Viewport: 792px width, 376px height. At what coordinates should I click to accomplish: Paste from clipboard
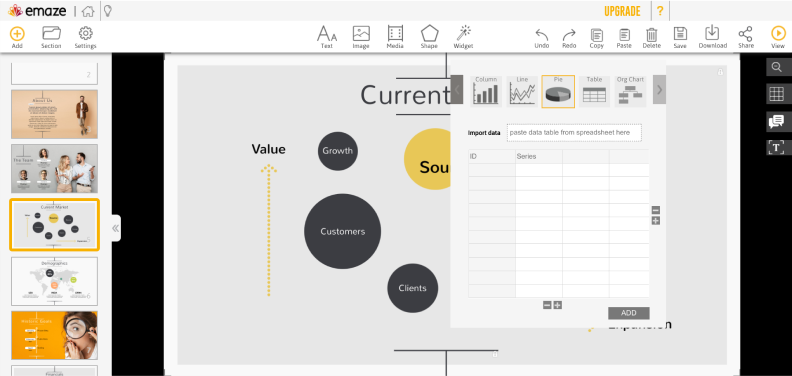coord(624,38)
